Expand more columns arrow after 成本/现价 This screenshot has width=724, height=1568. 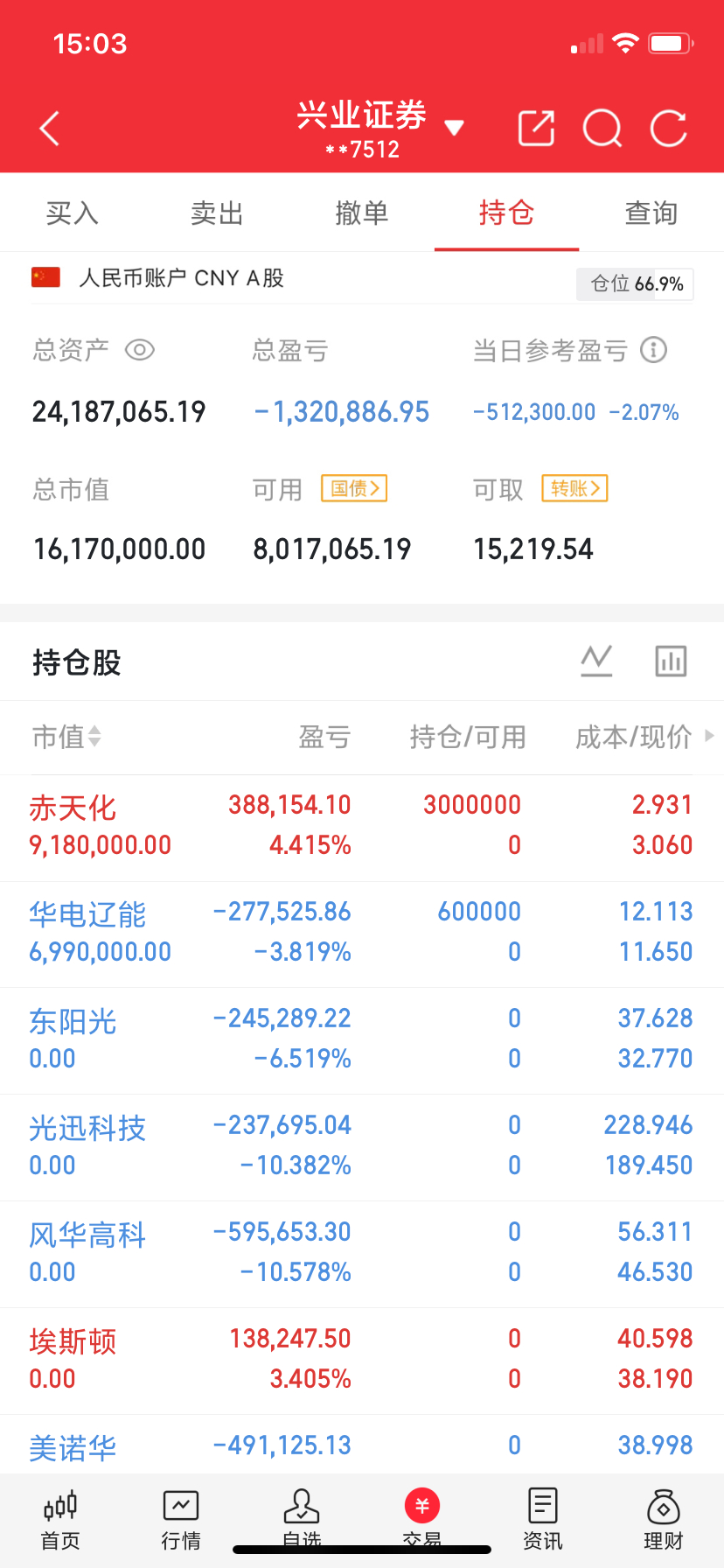[709, 736]
